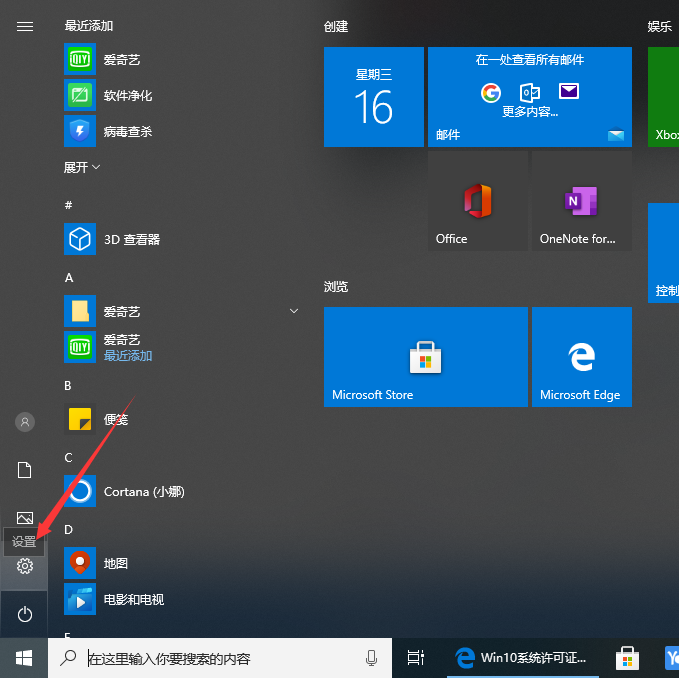Image resolution: width=679 pixels, height=678 pixels.
Task: Open 便笺 sticky notes app
Action: click(115, 420)
